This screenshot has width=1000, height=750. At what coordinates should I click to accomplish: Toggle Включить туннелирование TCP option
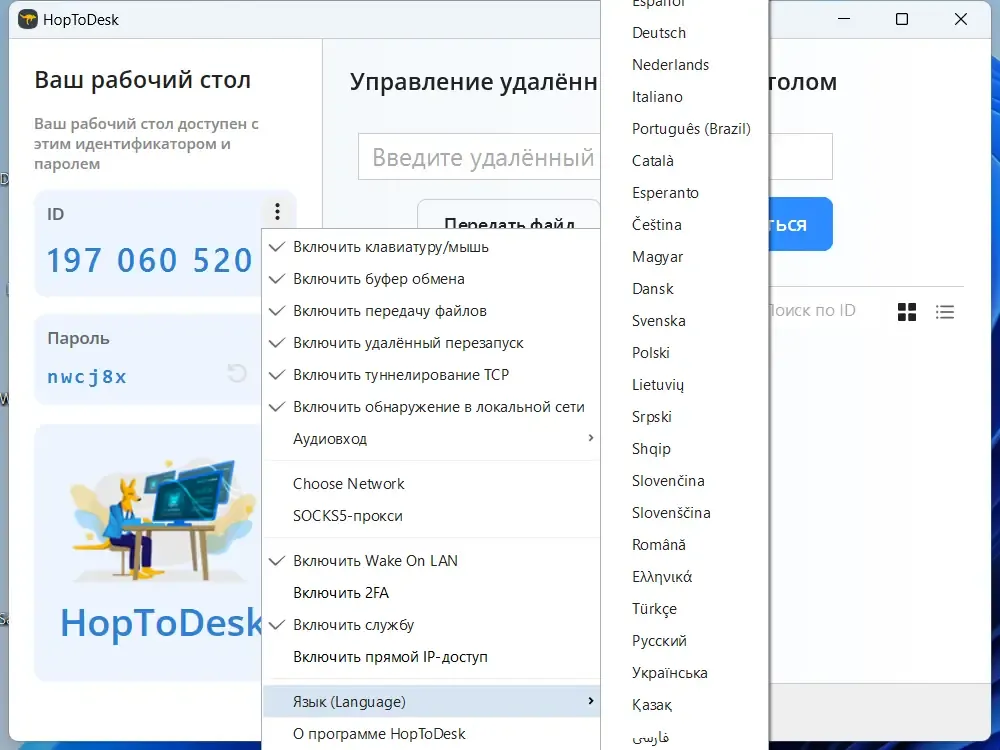pos(431,374)
